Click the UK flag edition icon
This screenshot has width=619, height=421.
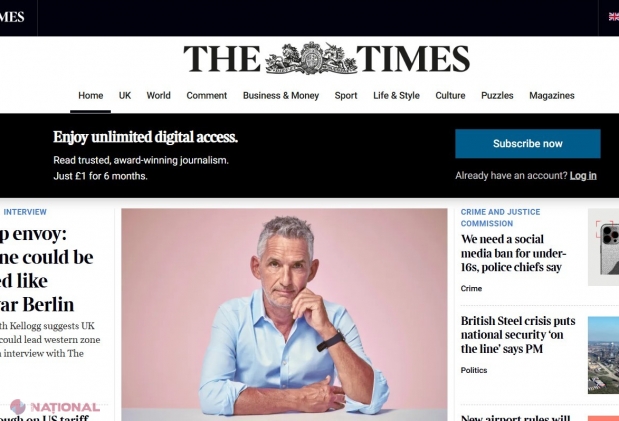tap(614, 17)
